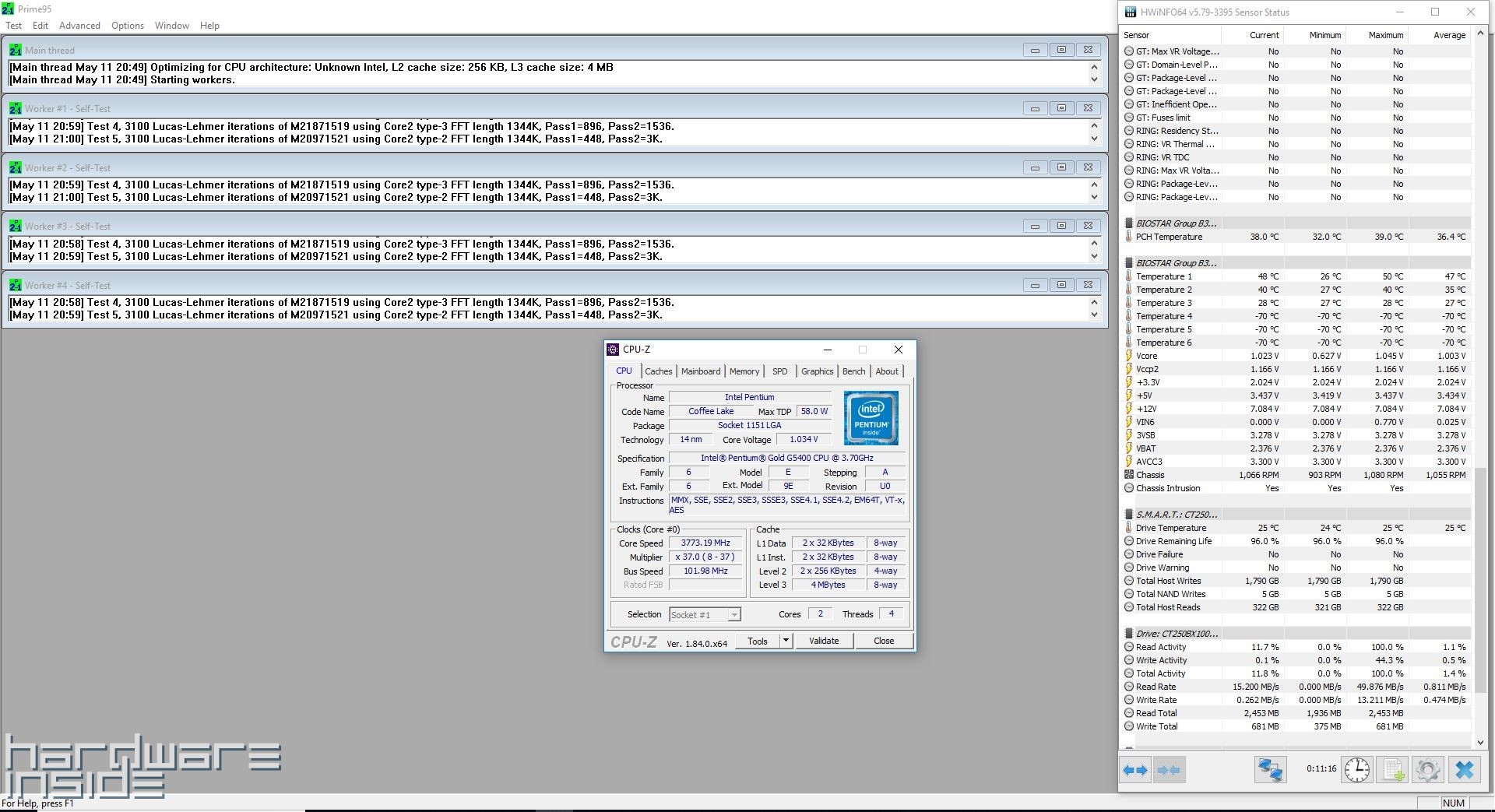The height and width of the screenshot is (812, 1495).
Task: Maximize the Worker #3 Self-Test child window
Action: coord(1061,226)
